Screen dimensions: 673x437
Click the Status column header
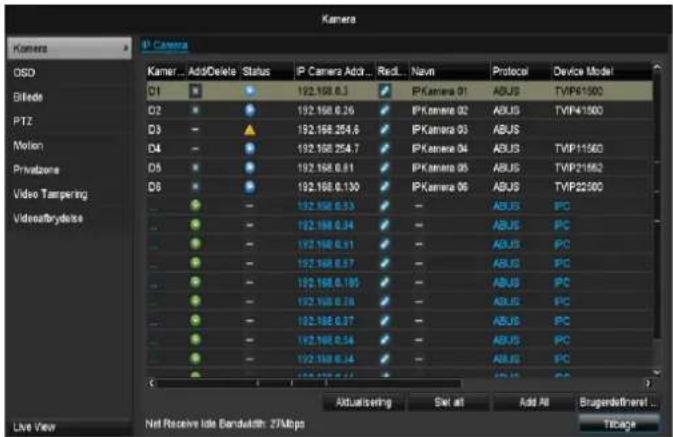[256, 71]
